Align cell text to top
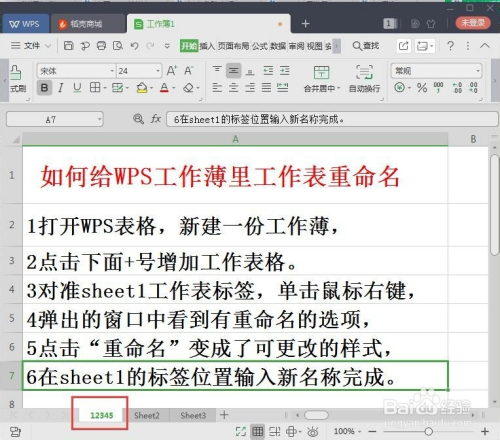Screen dimensions: 500x440 click(217, 70)
